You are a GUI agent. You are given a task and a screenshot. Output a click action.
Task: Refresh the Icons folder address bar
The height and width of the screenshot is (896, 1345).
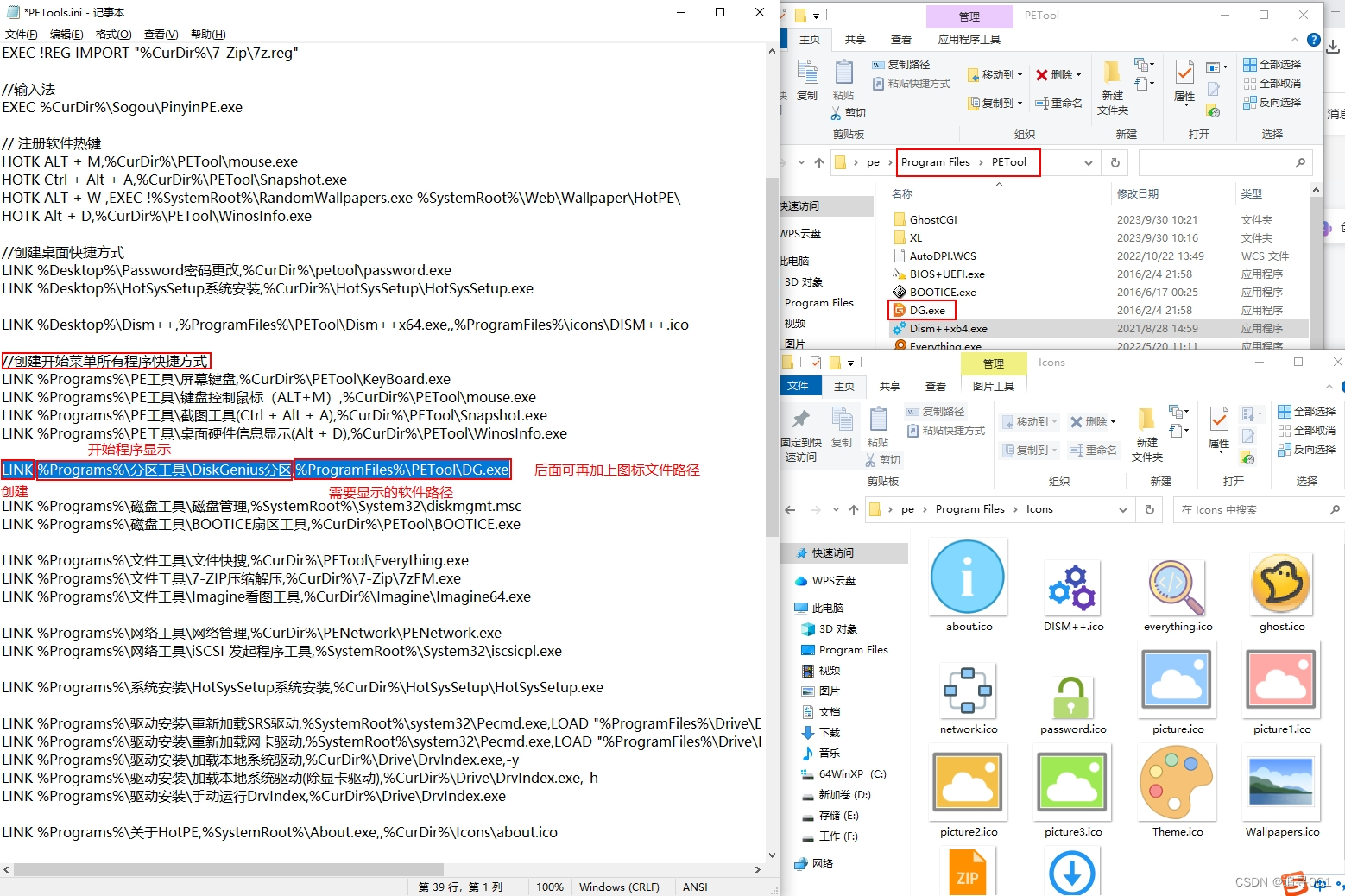click(x=1149, y=509)
